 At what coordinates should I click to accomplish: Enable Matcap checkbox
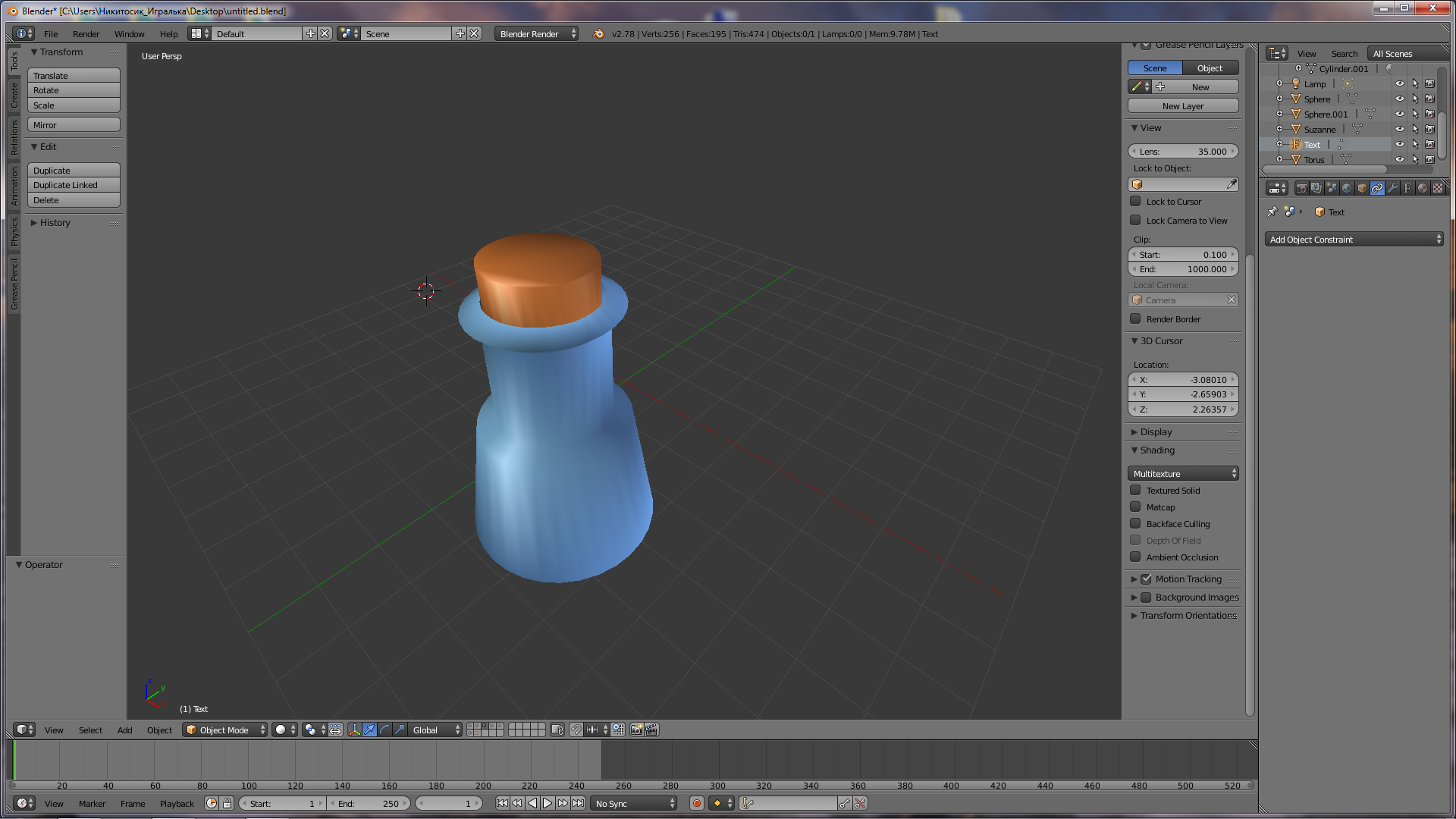[x=1135, y=507]
